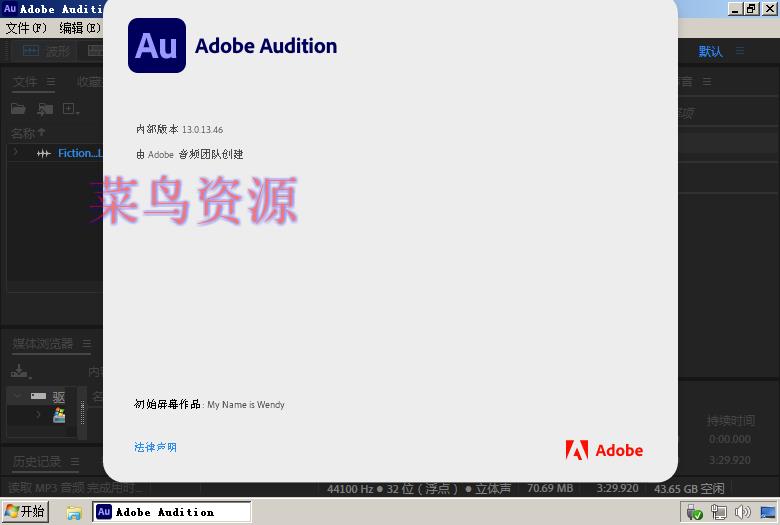
Task: Select the 默认 workspace
Action: 710,51
